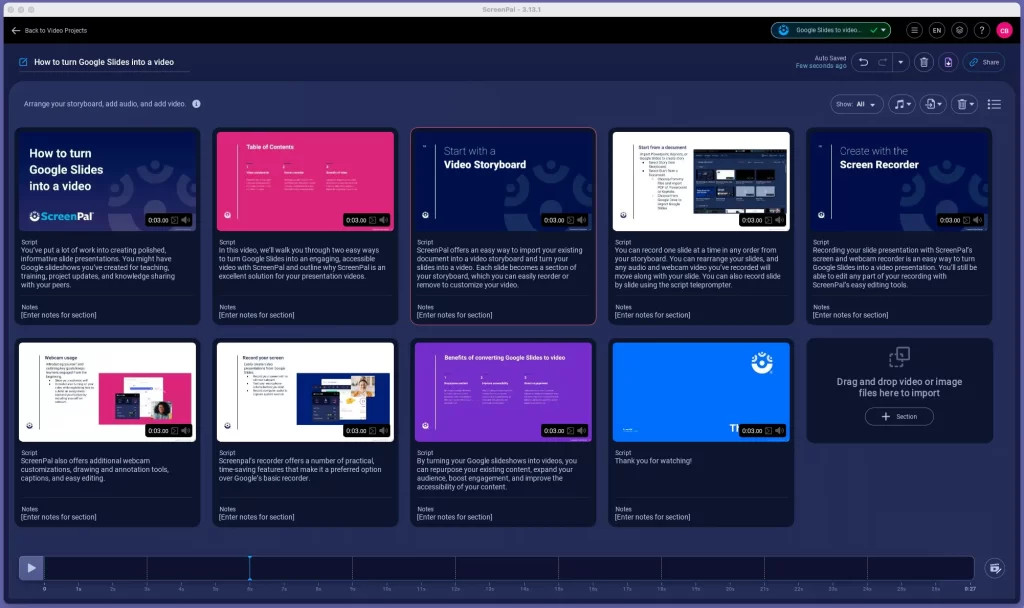Select the Benefits of converting slide thumbnail

click(x=503, y=392)
